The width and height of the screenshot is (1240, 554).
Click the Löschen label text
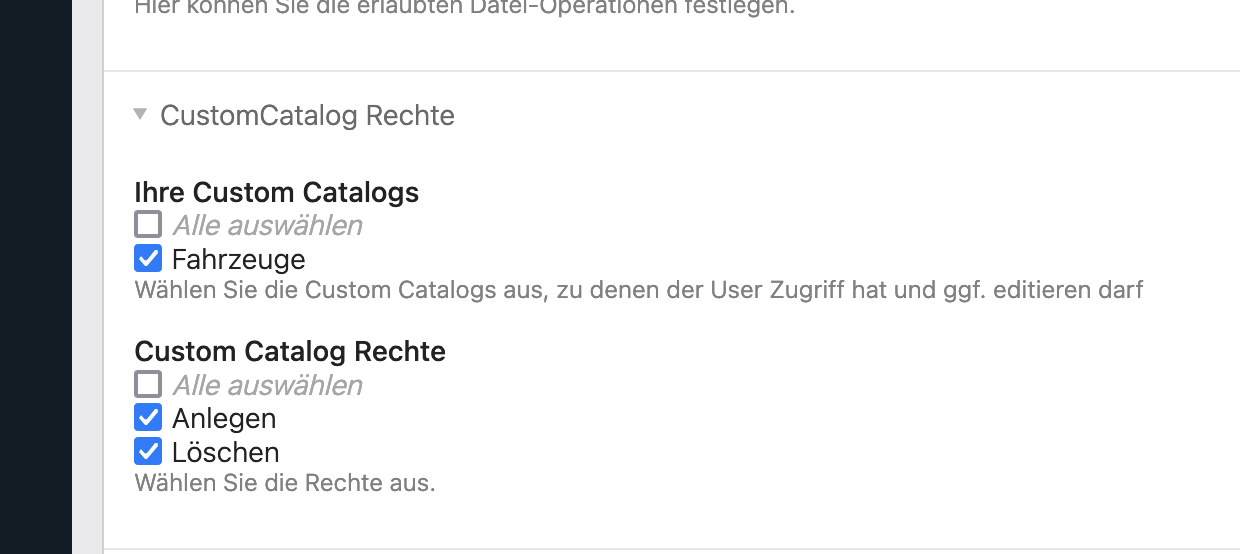(225, 452)
